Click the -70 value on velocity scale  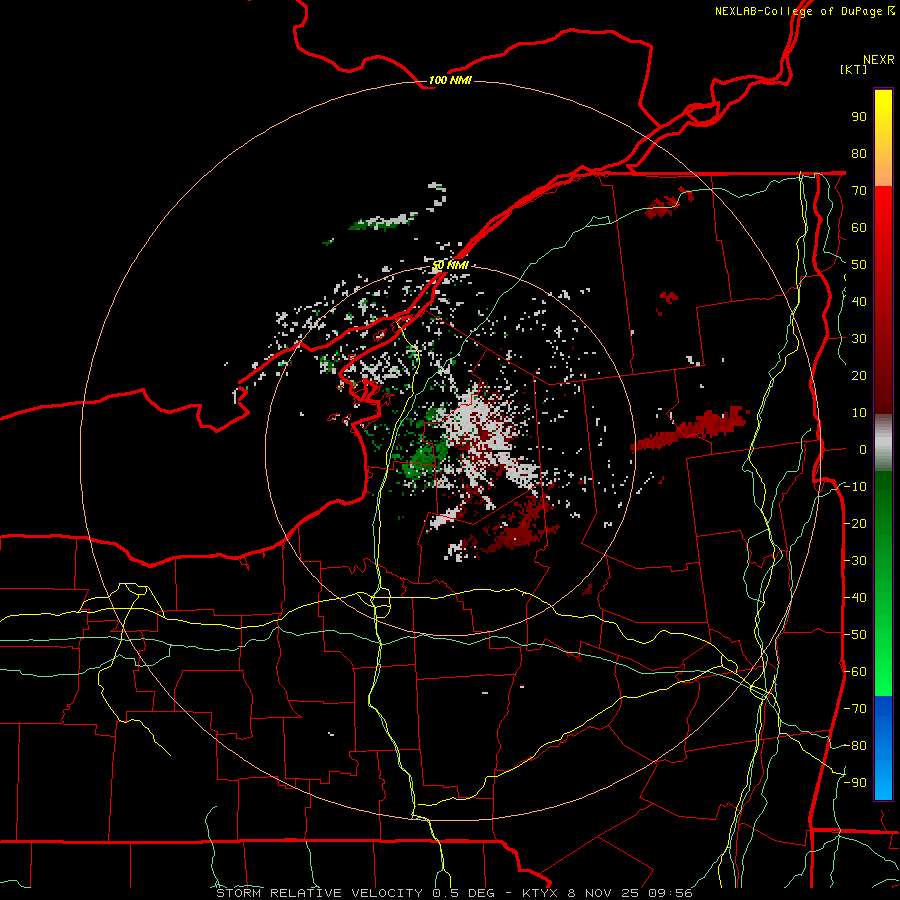pyautogui.click(x=855, y=709)
